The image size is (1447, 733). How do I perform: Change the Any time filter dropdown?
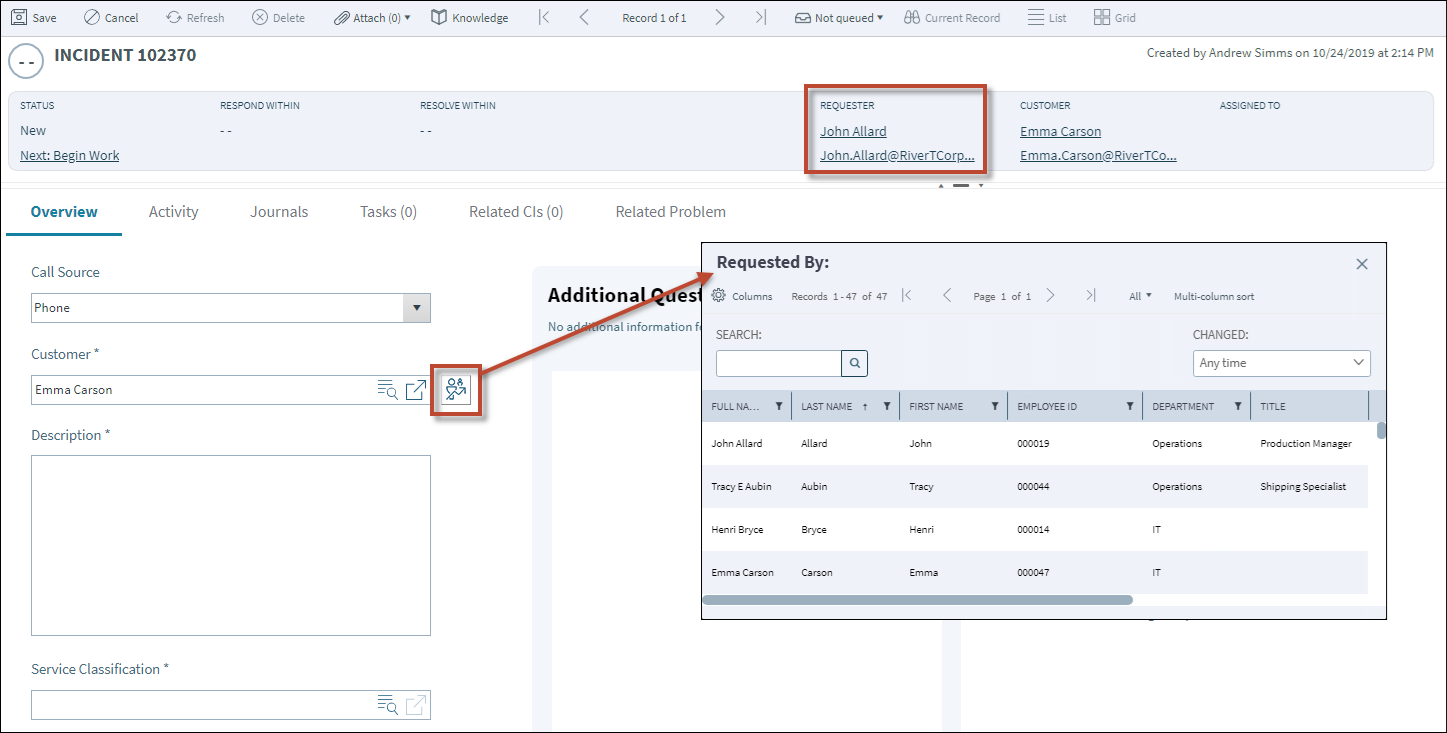[x=1281, y=362]
